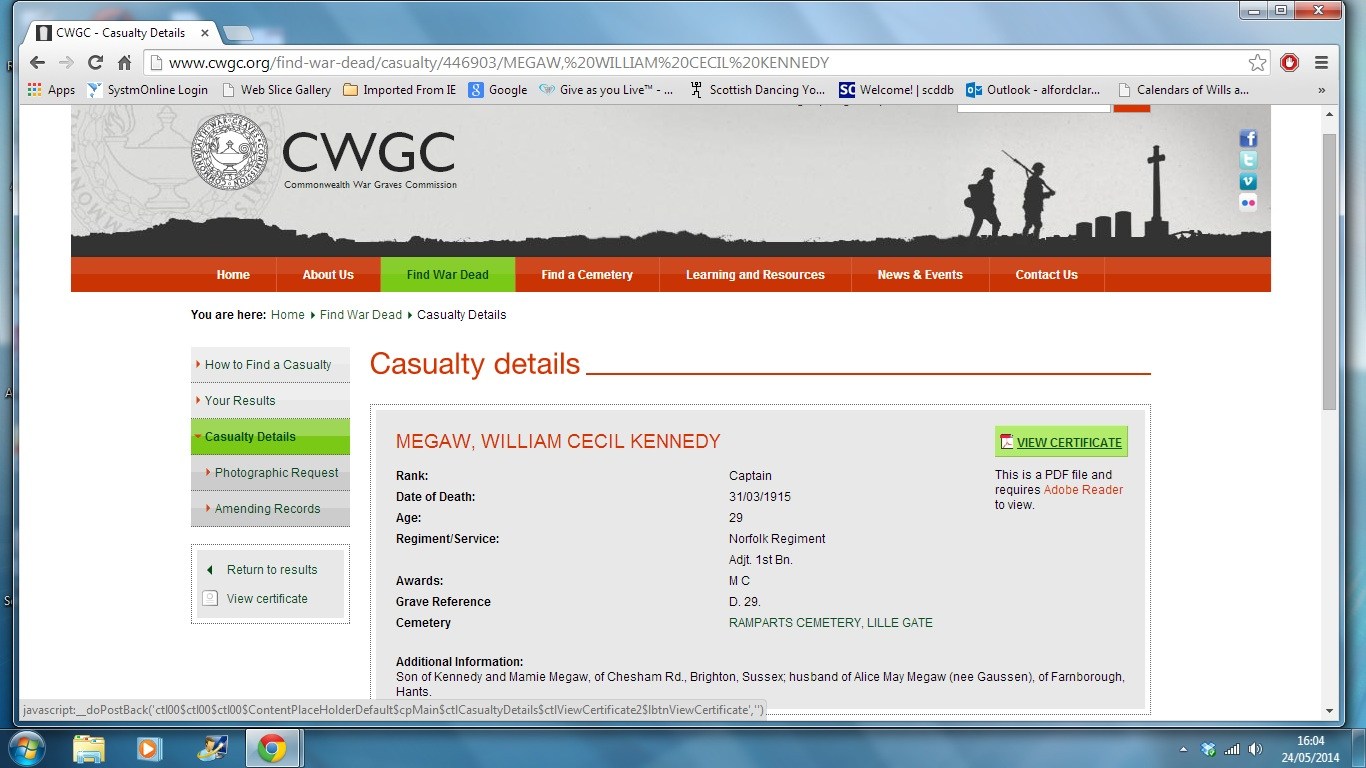This screenshot has width=1366, height=768.
Task: Click the CWGC logo emblem
Action: (x=229, y=151)
